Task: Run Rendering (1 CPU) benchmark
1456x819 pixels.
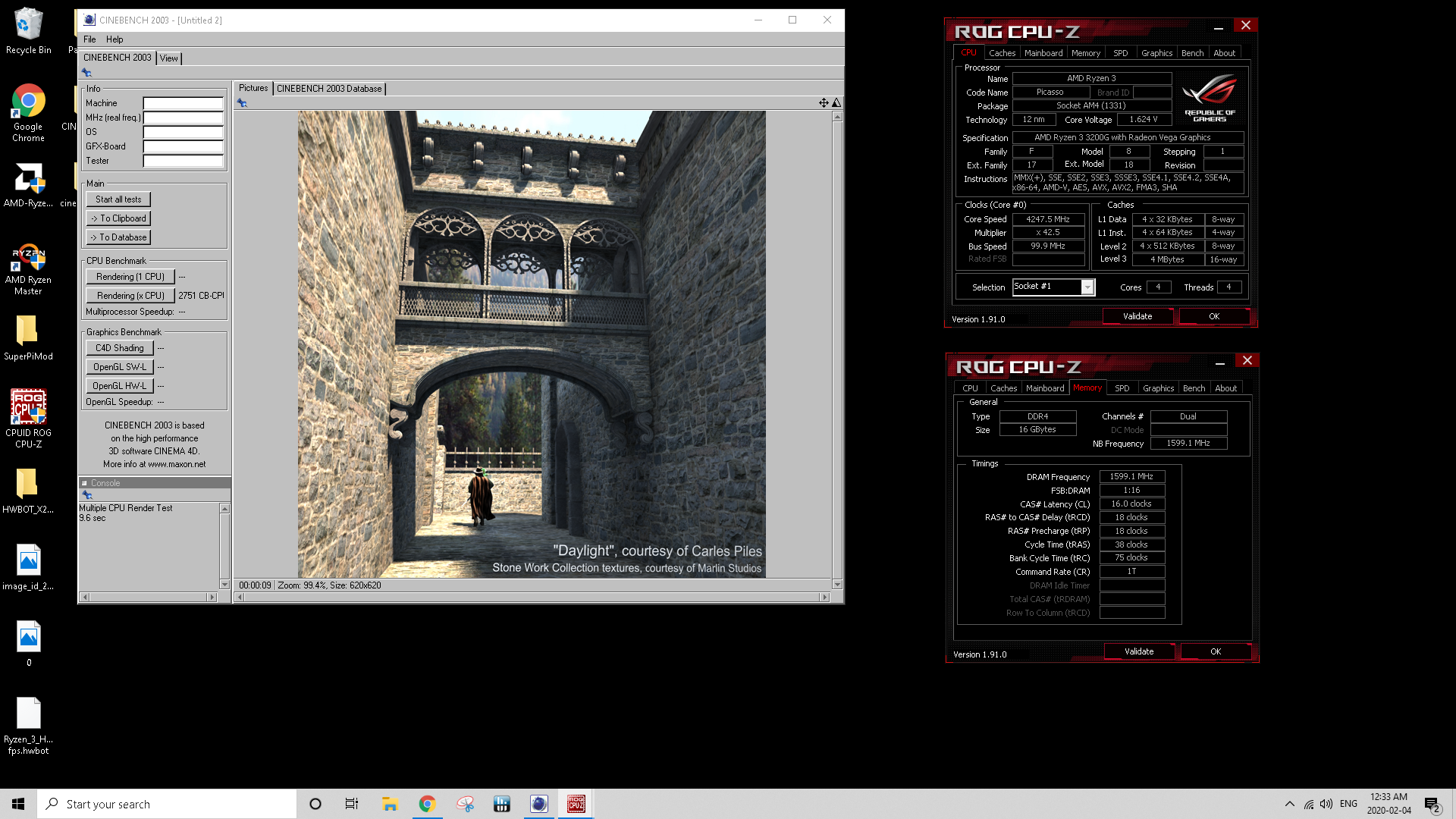Action: pos(130,277)
